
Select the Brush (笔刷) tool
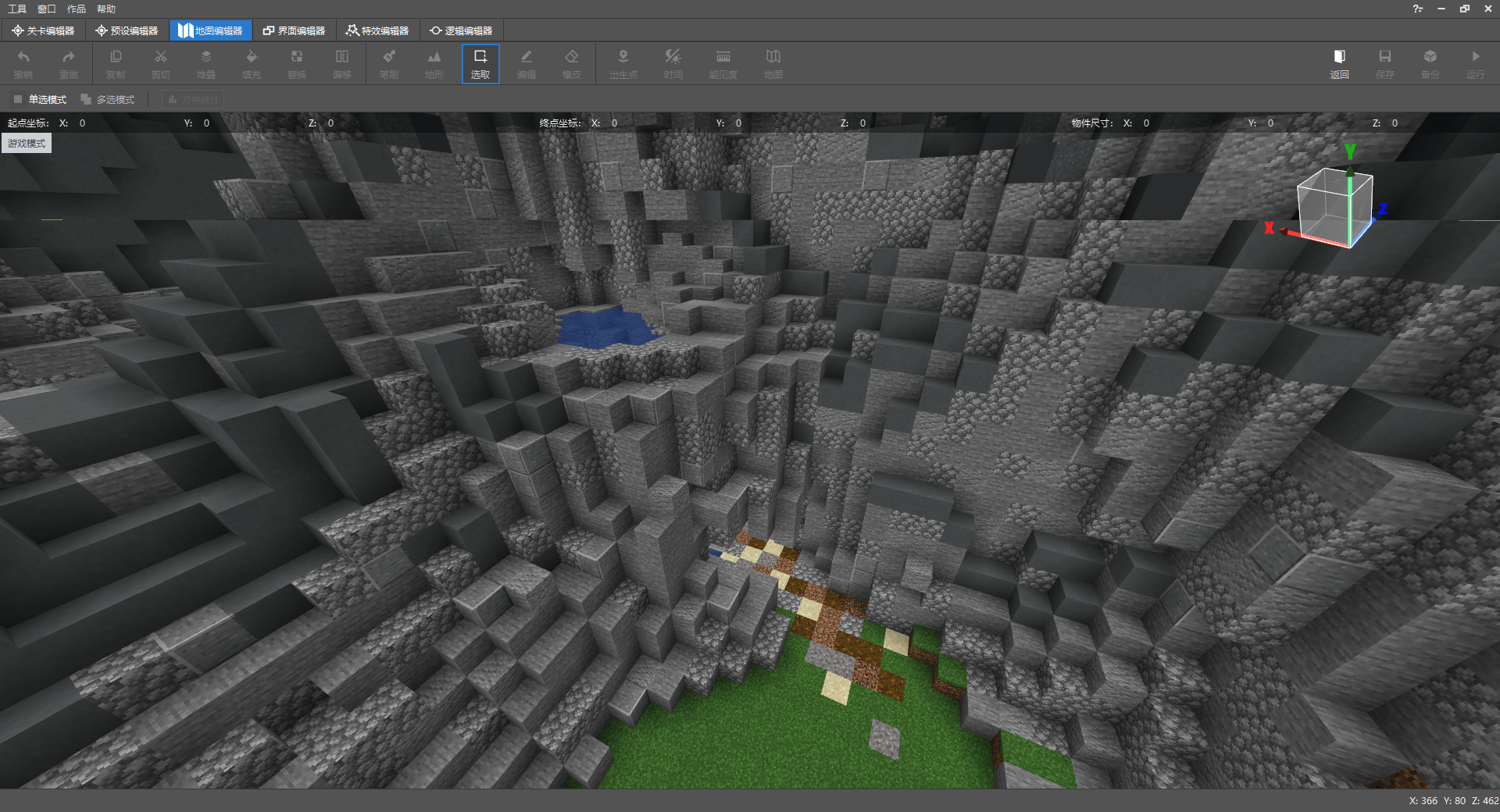[x=389, y=64]
